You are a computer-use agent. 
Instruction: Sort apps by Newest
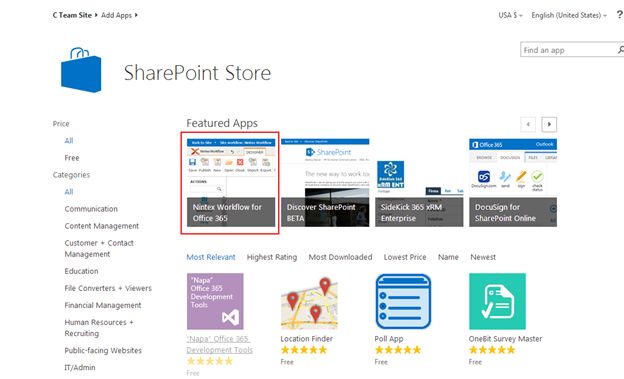(x=483, y=257)
